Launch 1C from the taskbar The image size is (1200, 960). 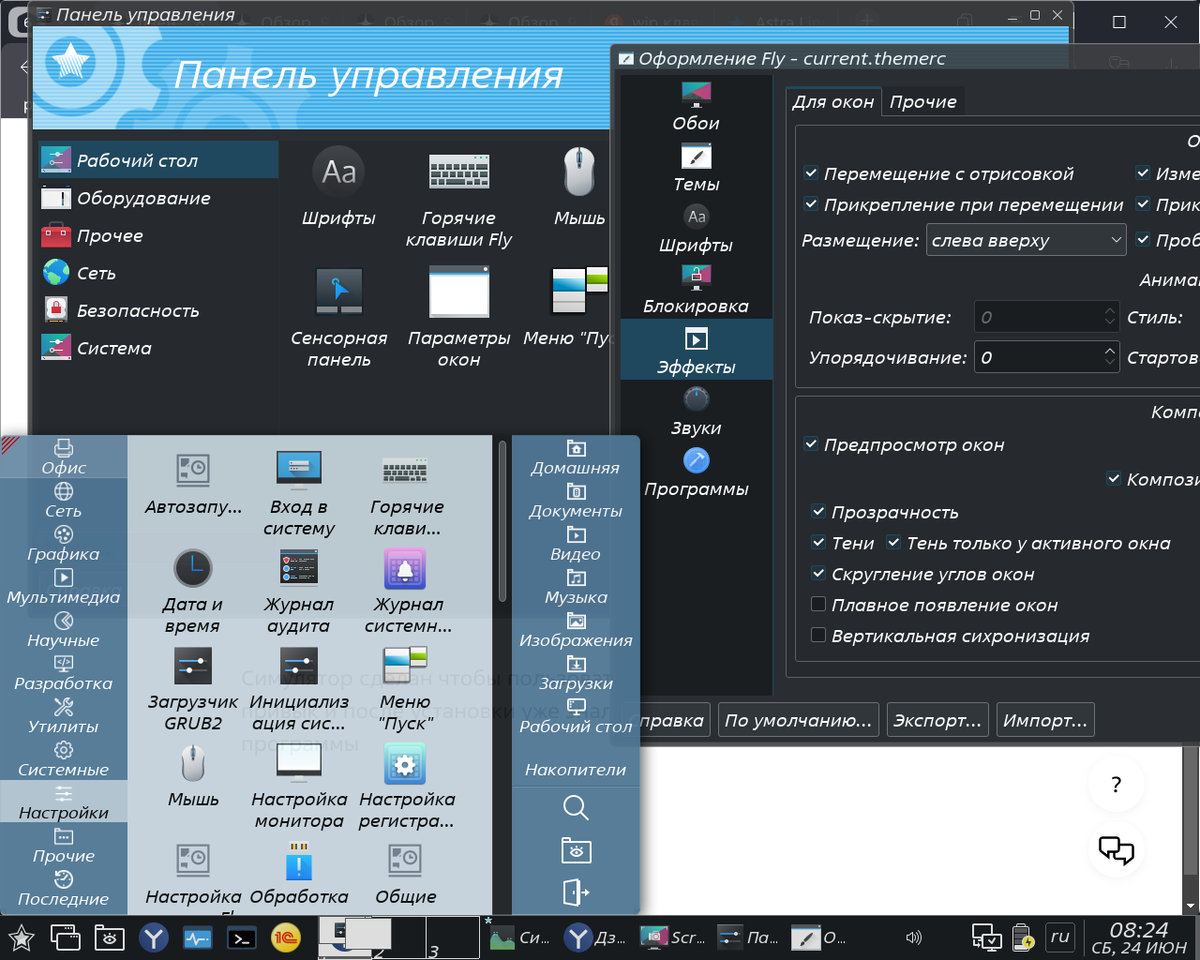coord(285,938)
